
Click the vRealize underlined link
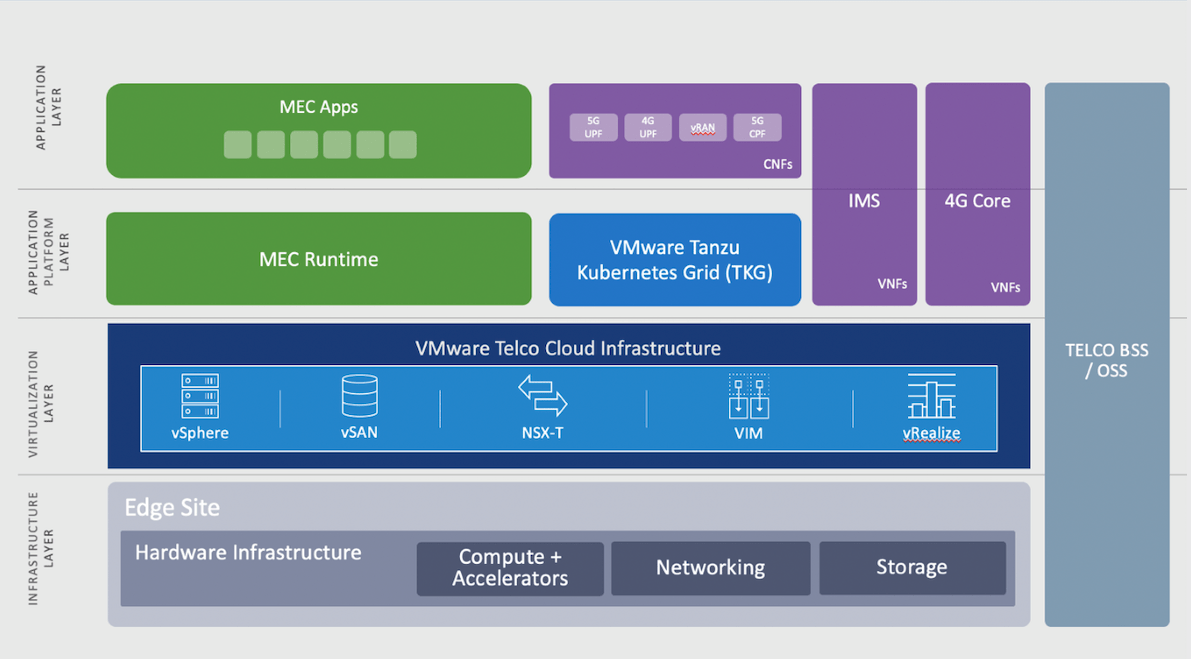point(931,433)
